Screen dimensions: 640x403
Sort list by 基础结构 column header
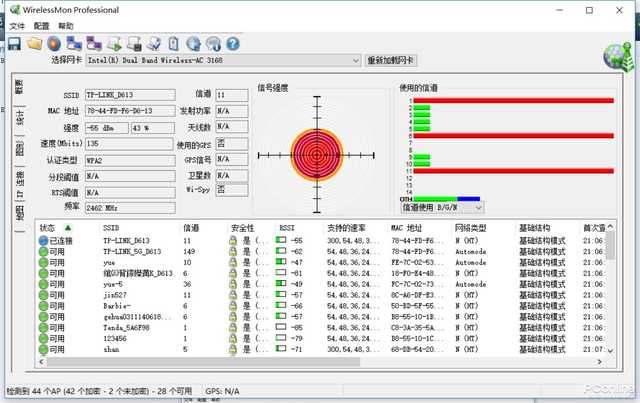(x=535, y=228)
